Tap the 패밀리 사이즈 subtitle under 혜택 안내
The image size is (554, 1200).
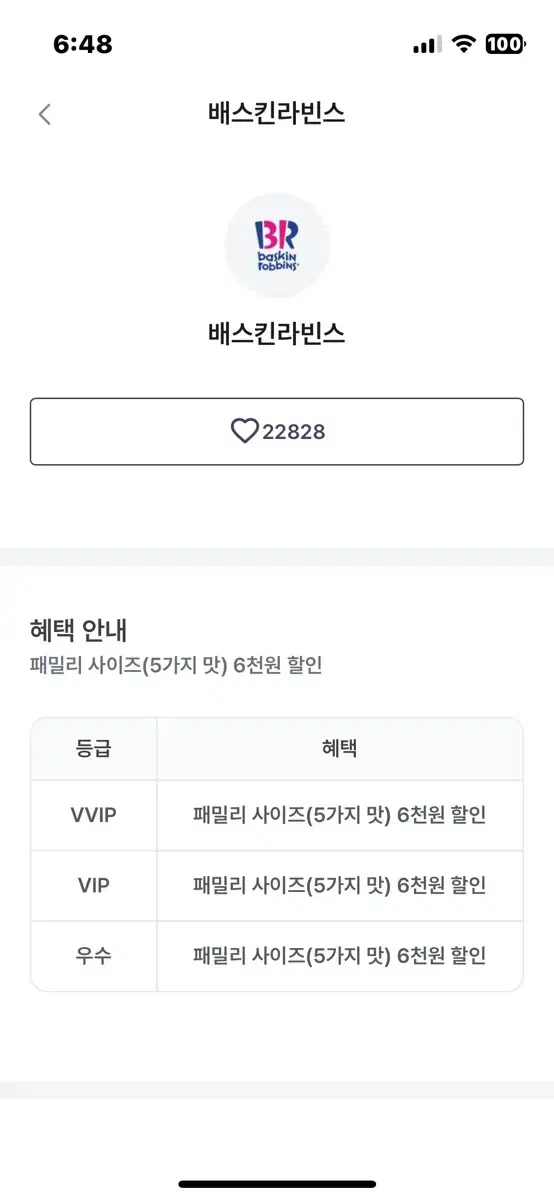(x=176, y=665)
